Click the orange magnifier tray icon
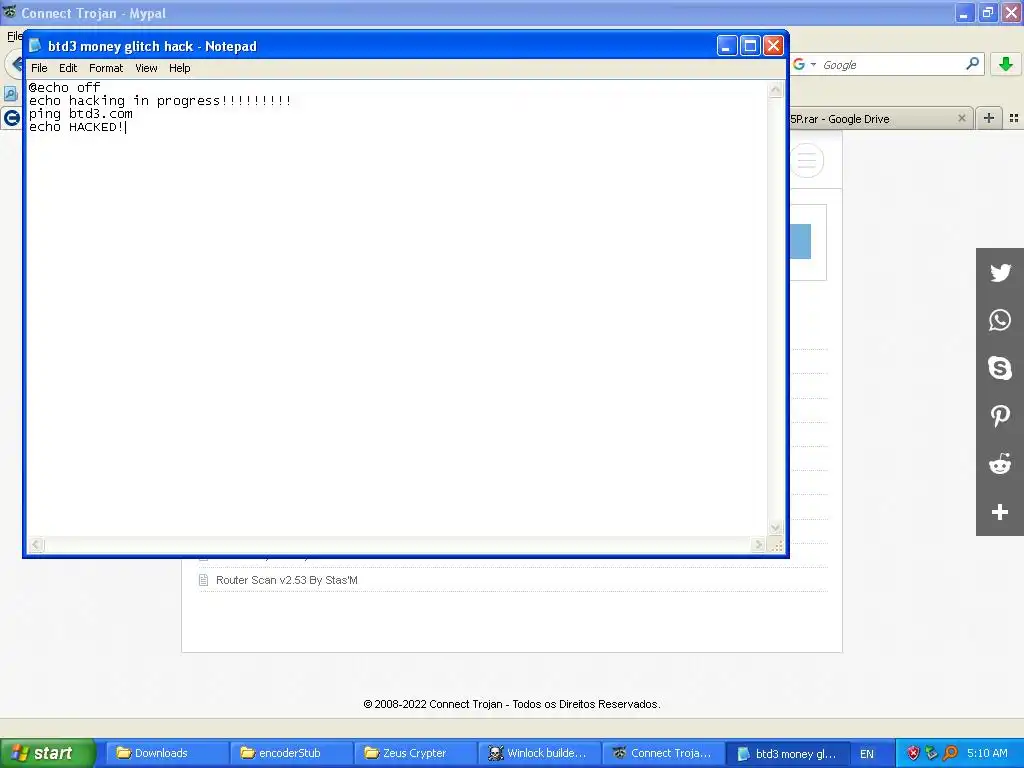 pos(950,754)
